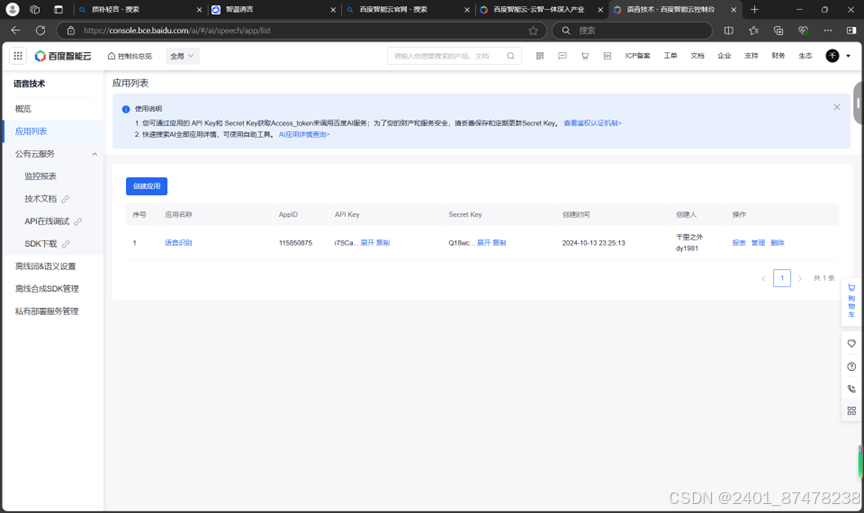The height and width of the screenshot is (513, 864).
Task: Reload the page with refresh icon
Action: coord(40,30)
